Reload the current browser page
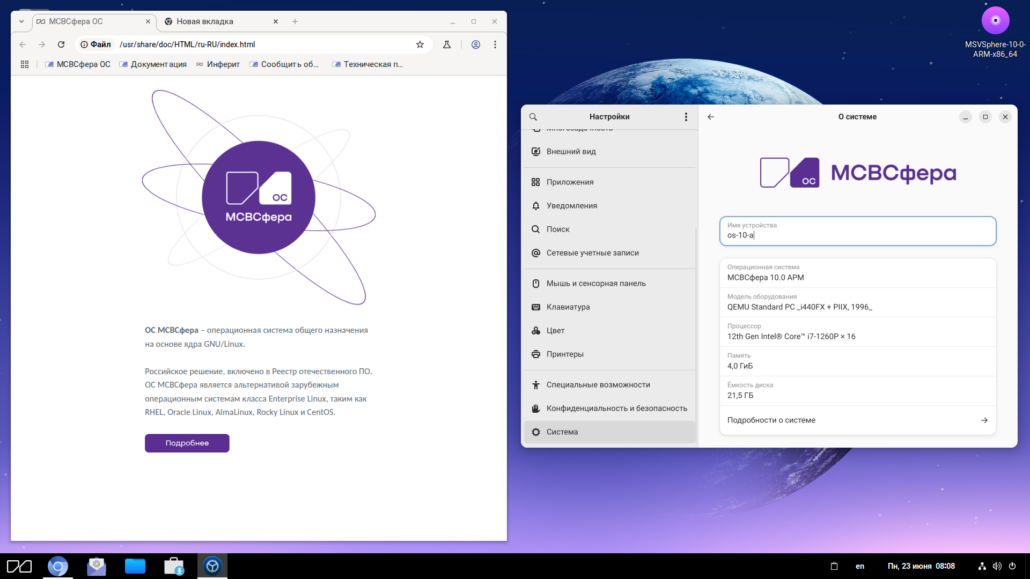The image size is (1030, 579). pyautogui.click(x=61, y=44)
